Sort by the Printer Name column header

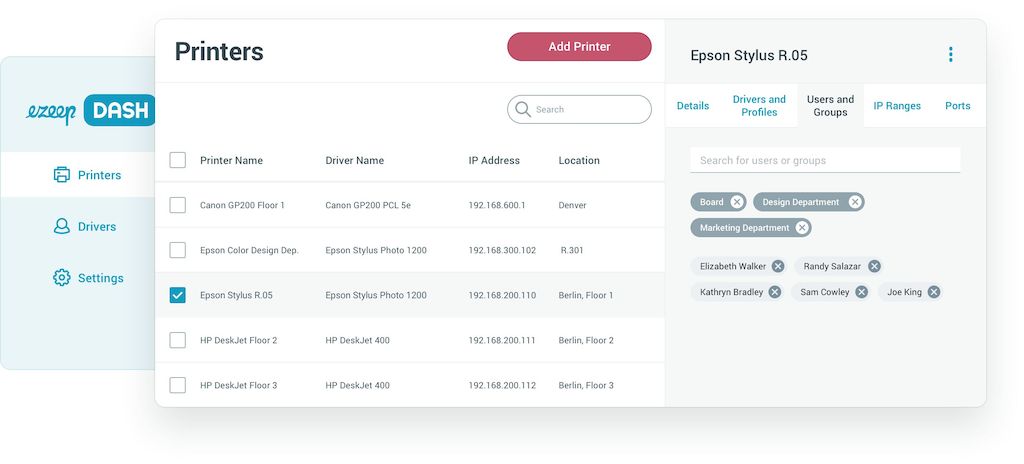231,160
